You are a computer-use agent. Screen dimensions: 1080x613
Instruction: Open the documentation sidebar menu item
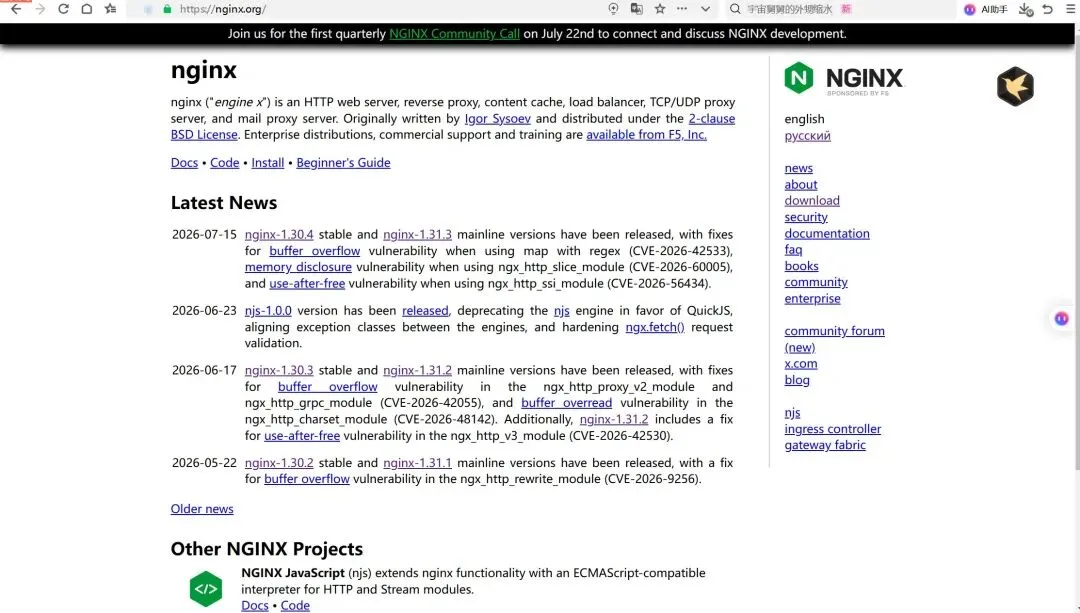pos(827,233)
